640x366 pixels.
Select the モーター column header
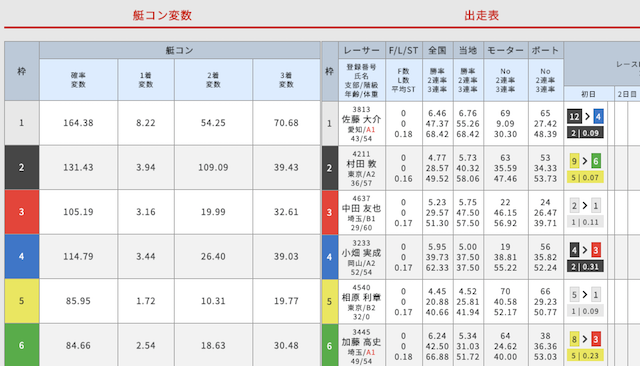506,50
